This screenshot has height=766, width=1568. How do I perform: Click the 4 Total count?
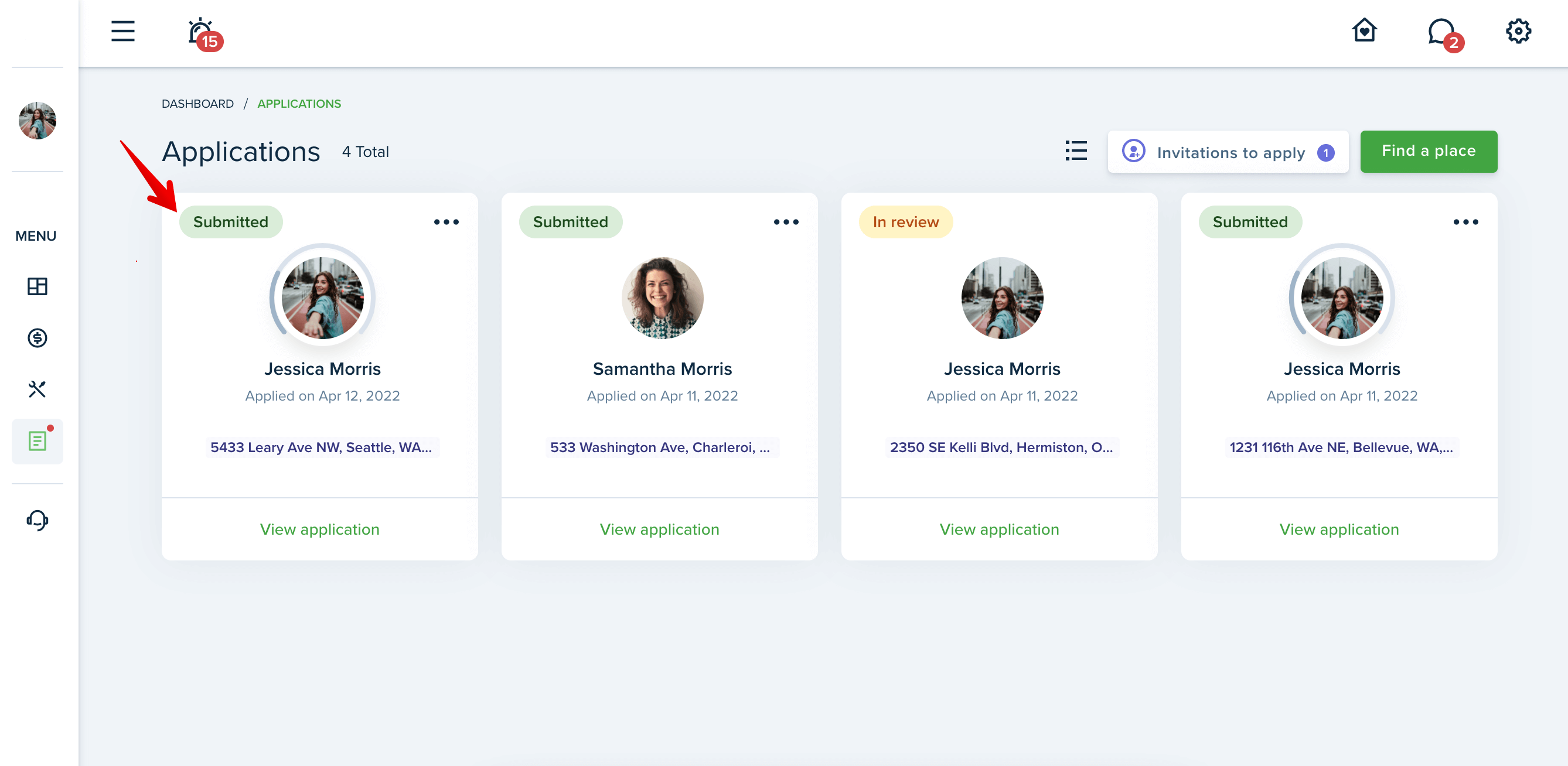click(365, 152)
